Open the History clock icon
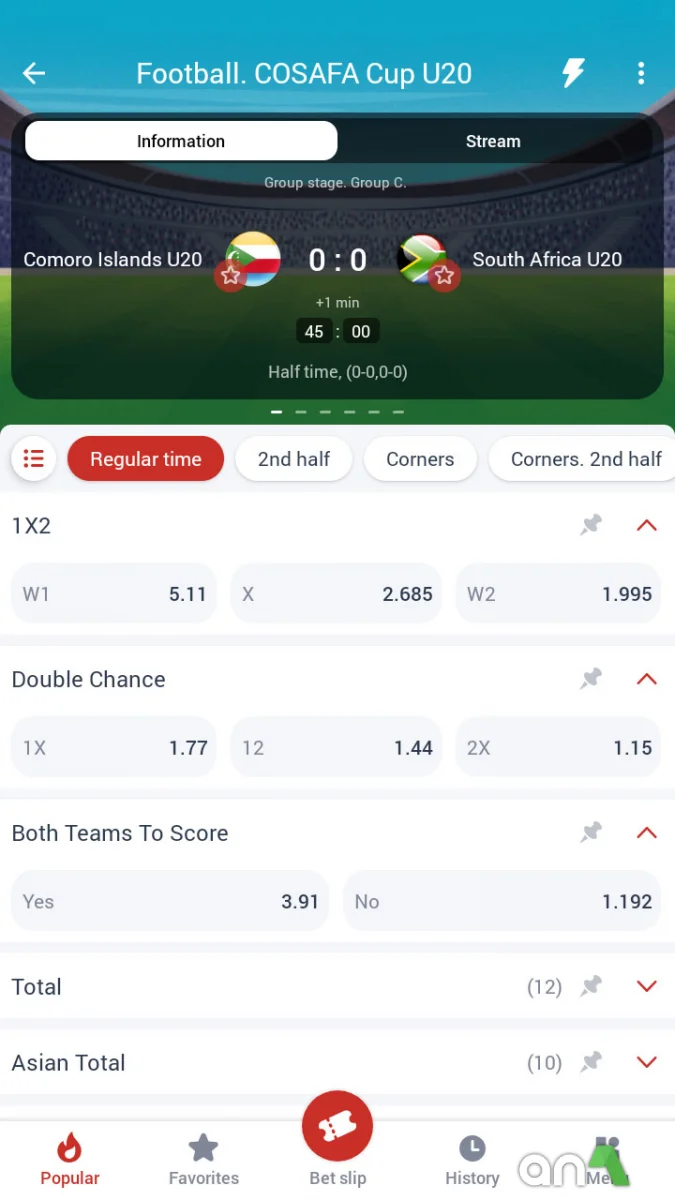Image resolution: width=675 pixels, height=1200 pixels. [x=472, y=1148]
